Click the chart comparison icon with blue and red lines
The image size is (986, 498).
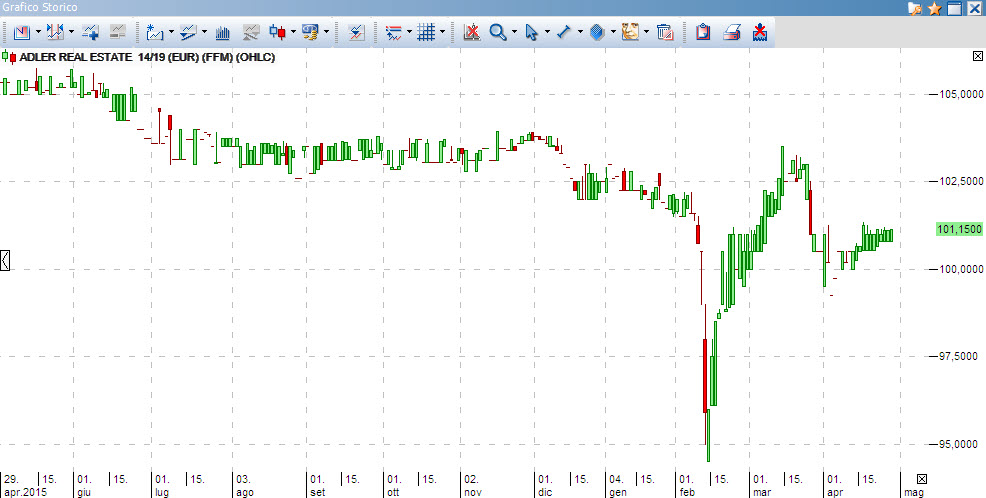[357, 32]
